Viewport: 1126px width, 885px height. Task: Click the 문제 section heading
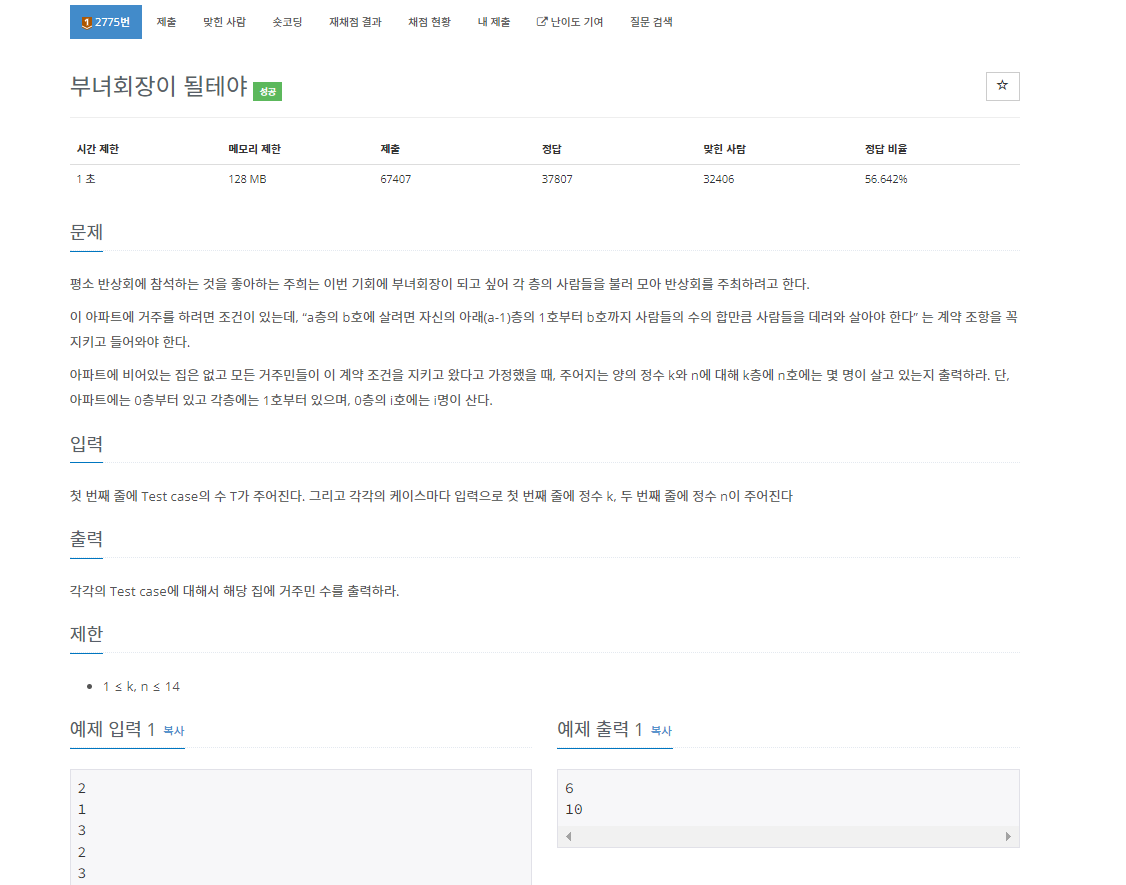point(86,233)
